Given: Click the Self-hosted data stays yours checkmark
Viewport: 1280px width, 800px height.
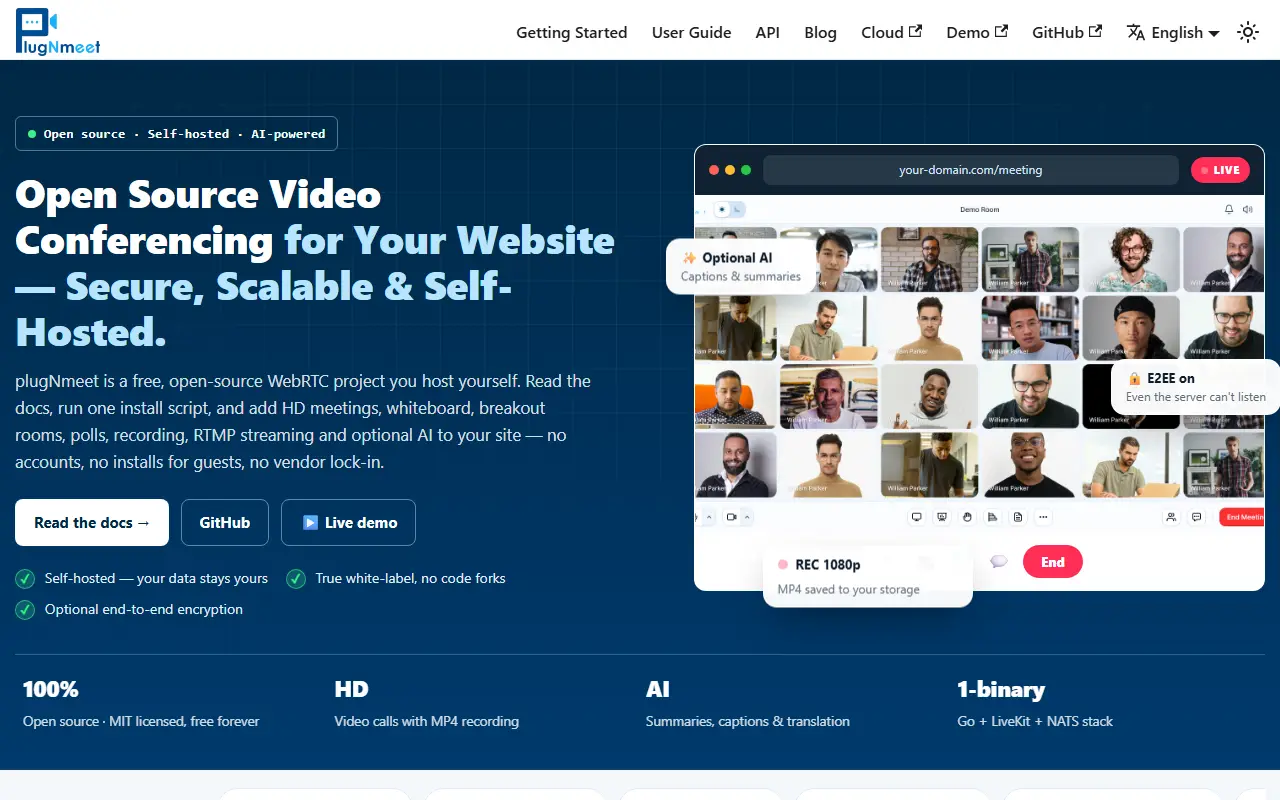Looking at the screenshot, I should (x=25, y=578).
